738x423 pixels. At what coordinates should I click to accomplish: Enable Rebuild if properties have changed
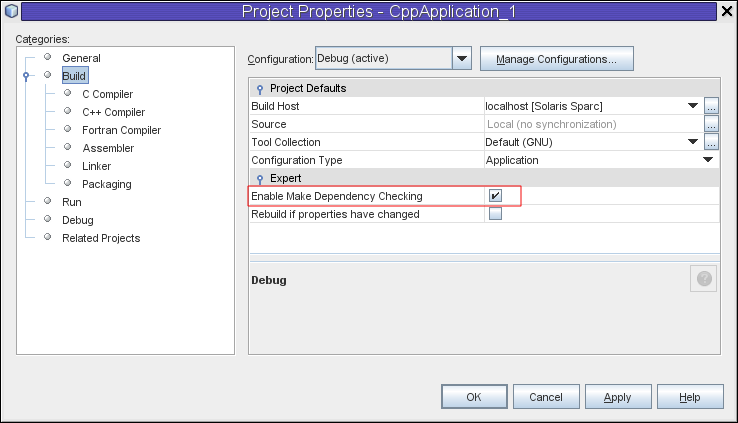pyautogui.click(x=495, y=214)
